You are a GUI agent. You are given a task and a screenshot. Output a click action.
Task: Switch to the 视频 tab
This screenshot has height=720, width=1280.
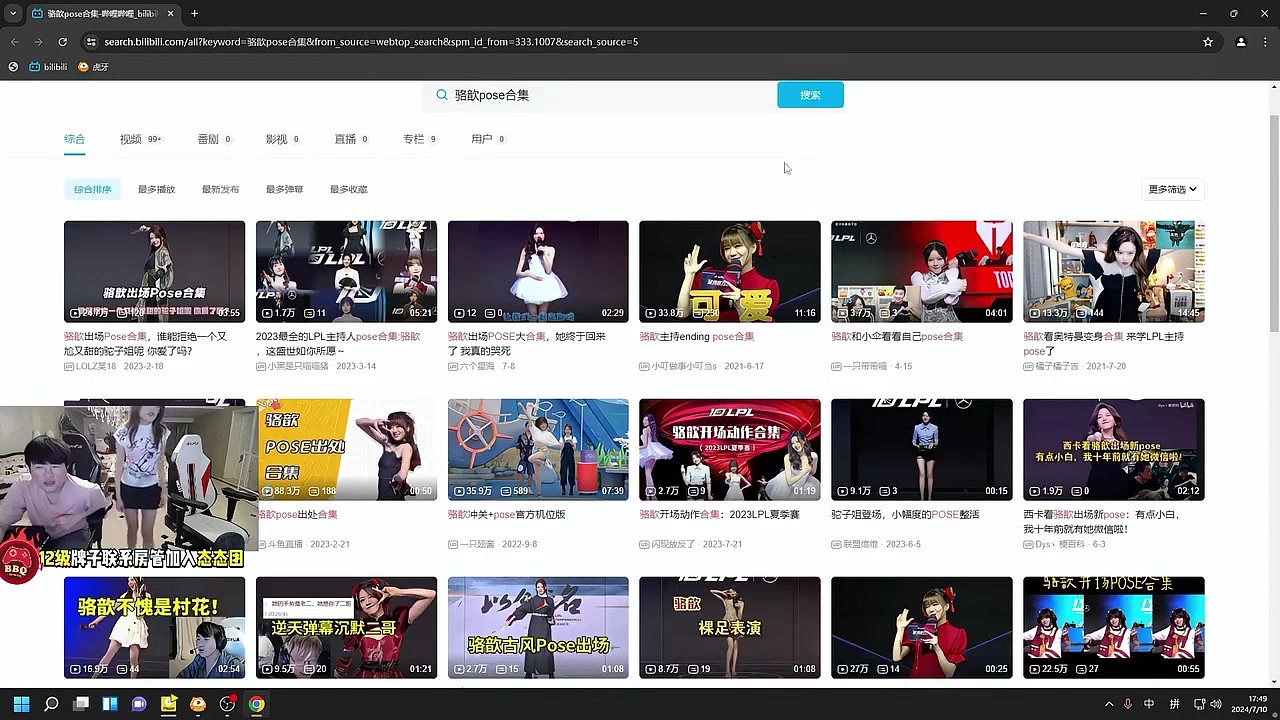(140, 139)
